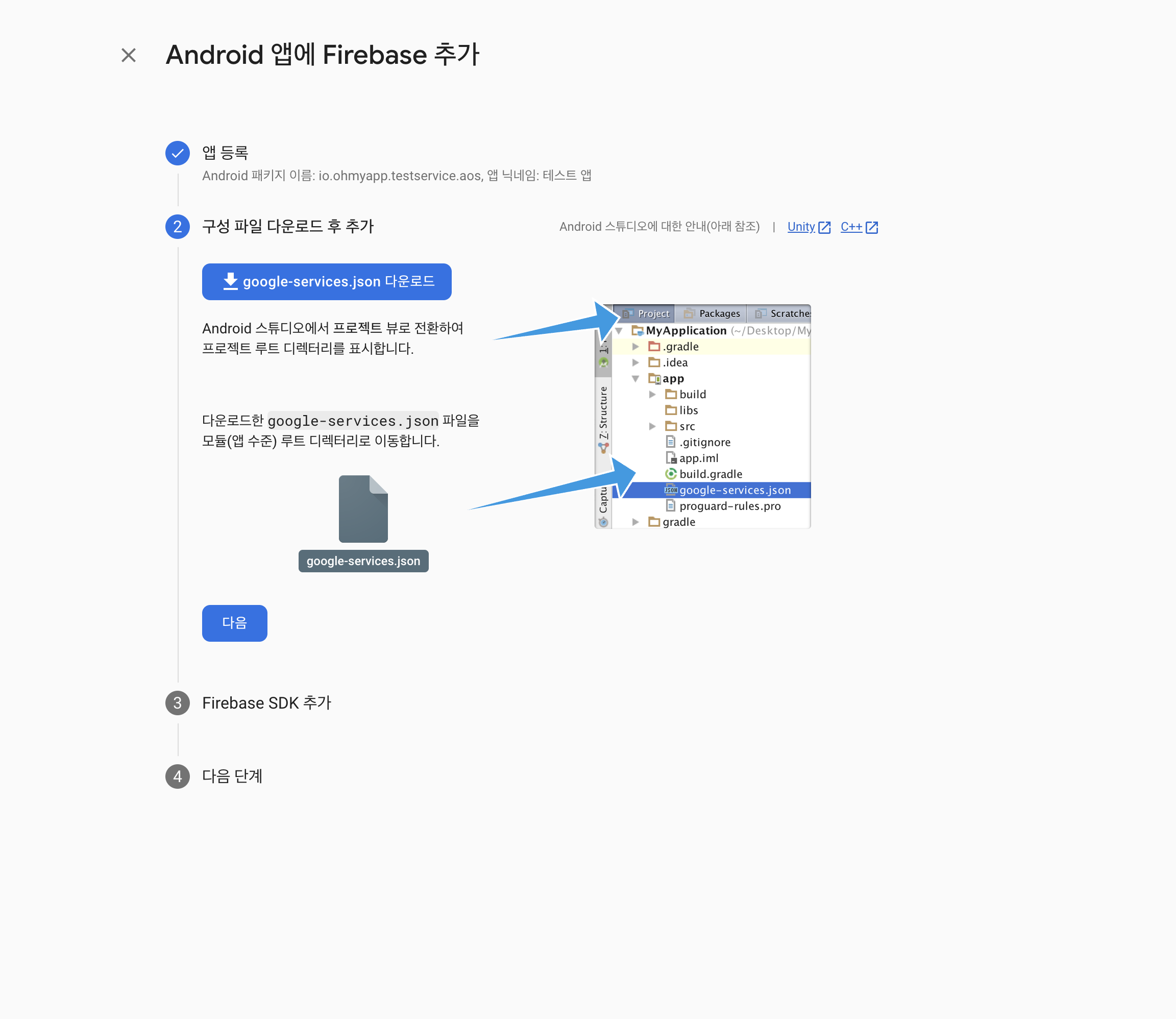Close the Firebase add-app dialog with X
This screenshot has height=1019, width=1176.
click(129, 55)
